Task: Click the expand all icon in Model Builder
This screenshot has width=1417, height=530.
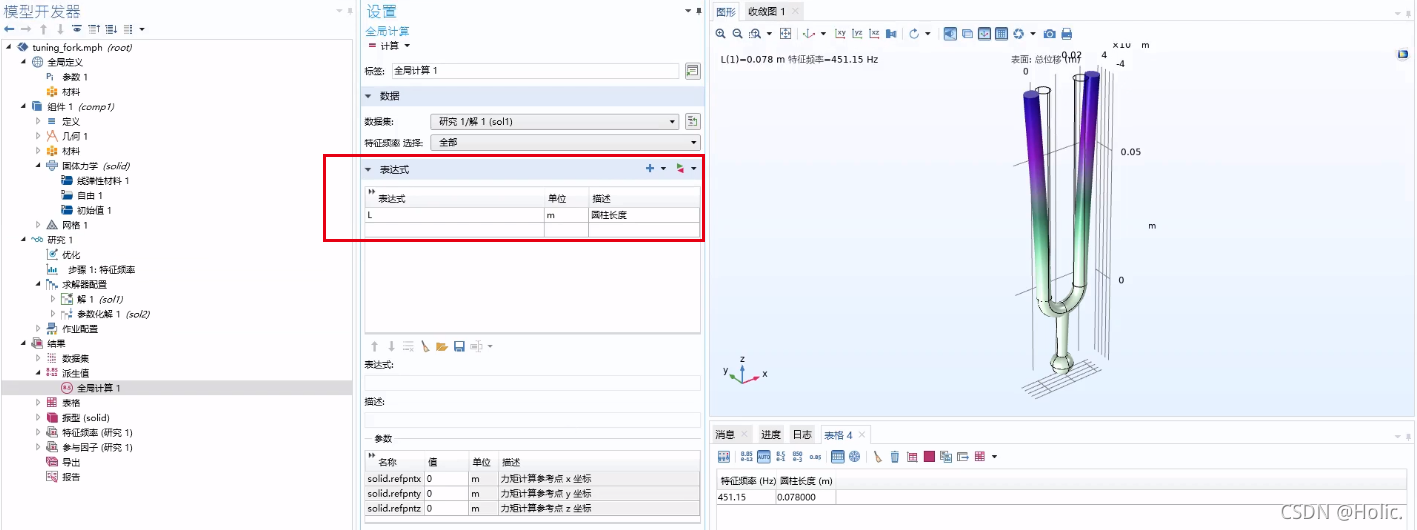Action: pyautogui.click(x=110, y=29)
